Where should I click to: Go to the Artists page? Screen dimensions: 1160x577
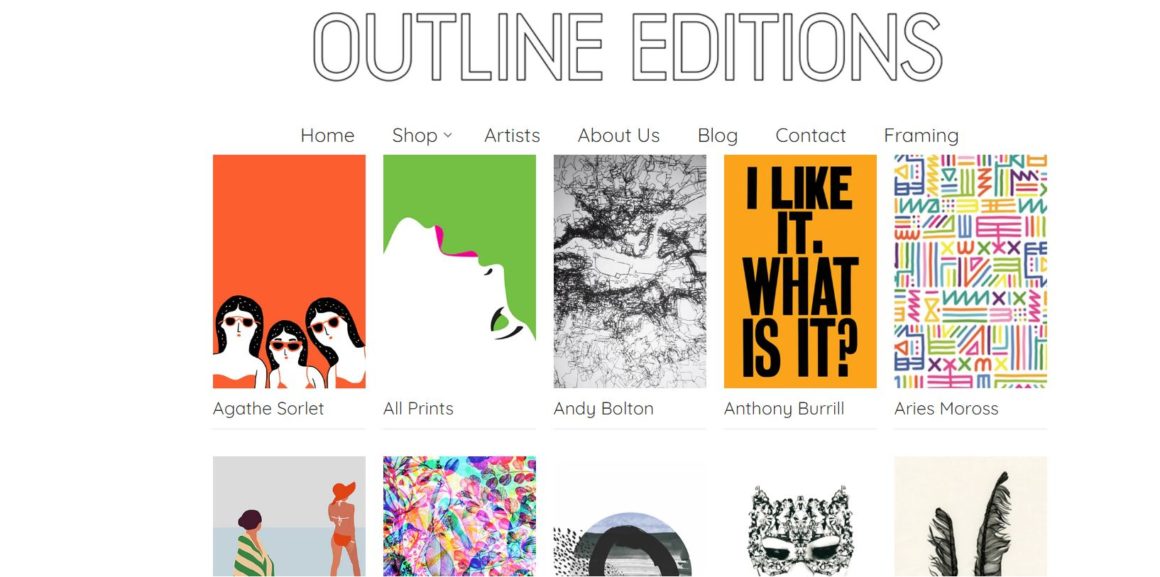[512, 135]
